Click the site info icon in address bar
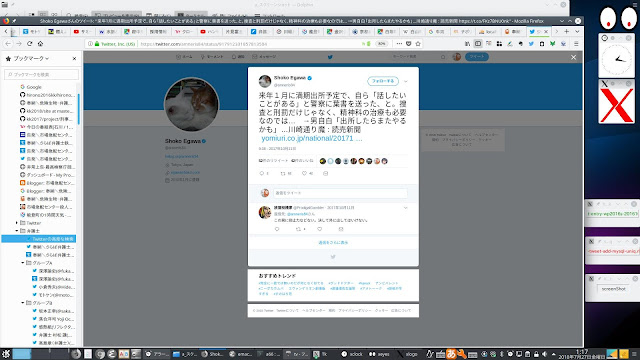 90,44
